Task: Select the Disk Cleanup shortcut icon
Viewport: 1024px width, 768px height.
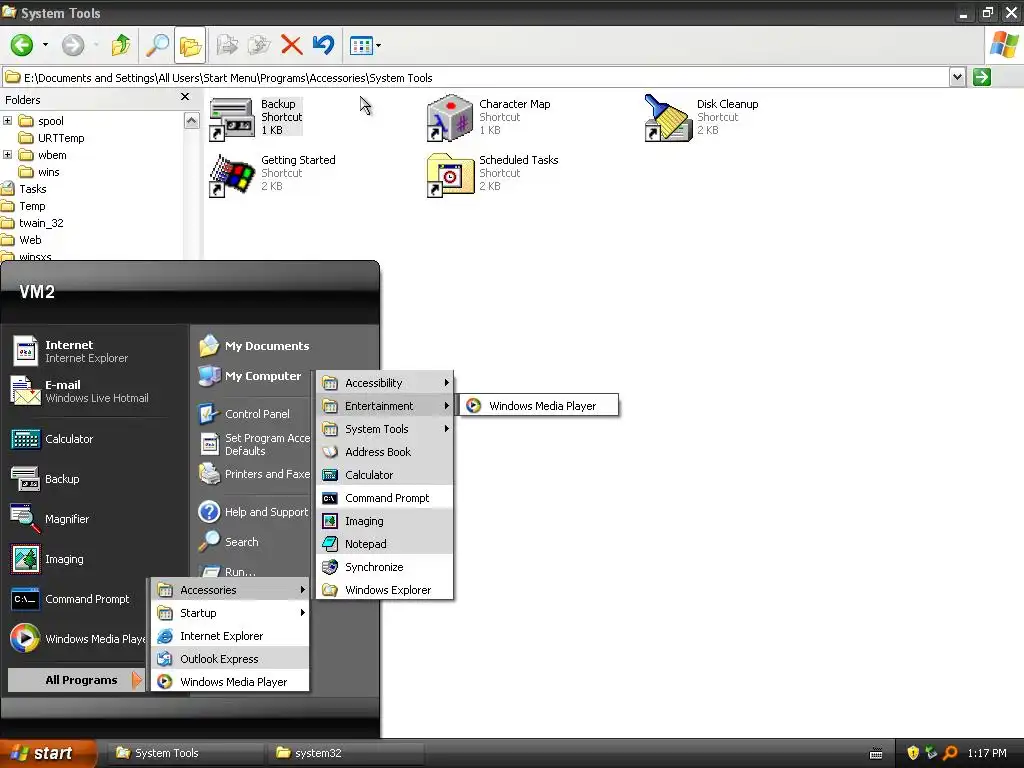Action: 667,118
